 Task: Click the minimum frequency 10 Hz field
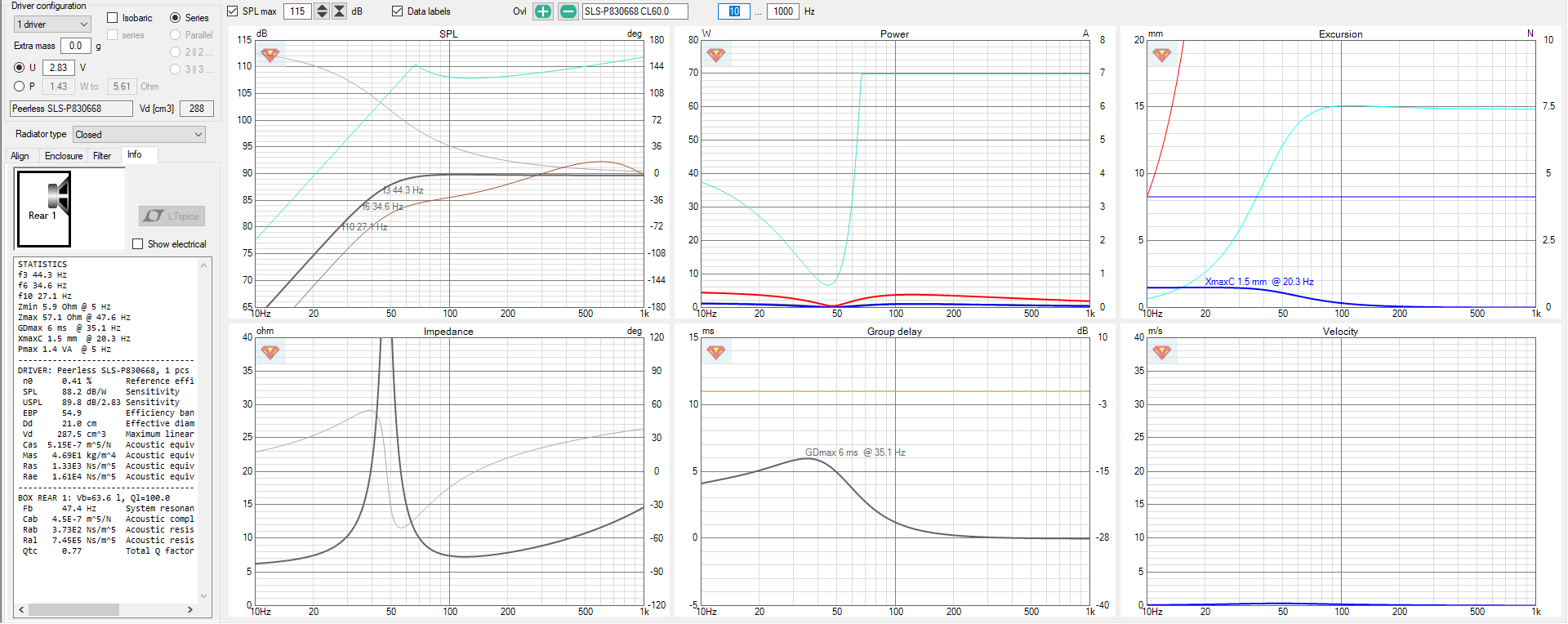734,11
